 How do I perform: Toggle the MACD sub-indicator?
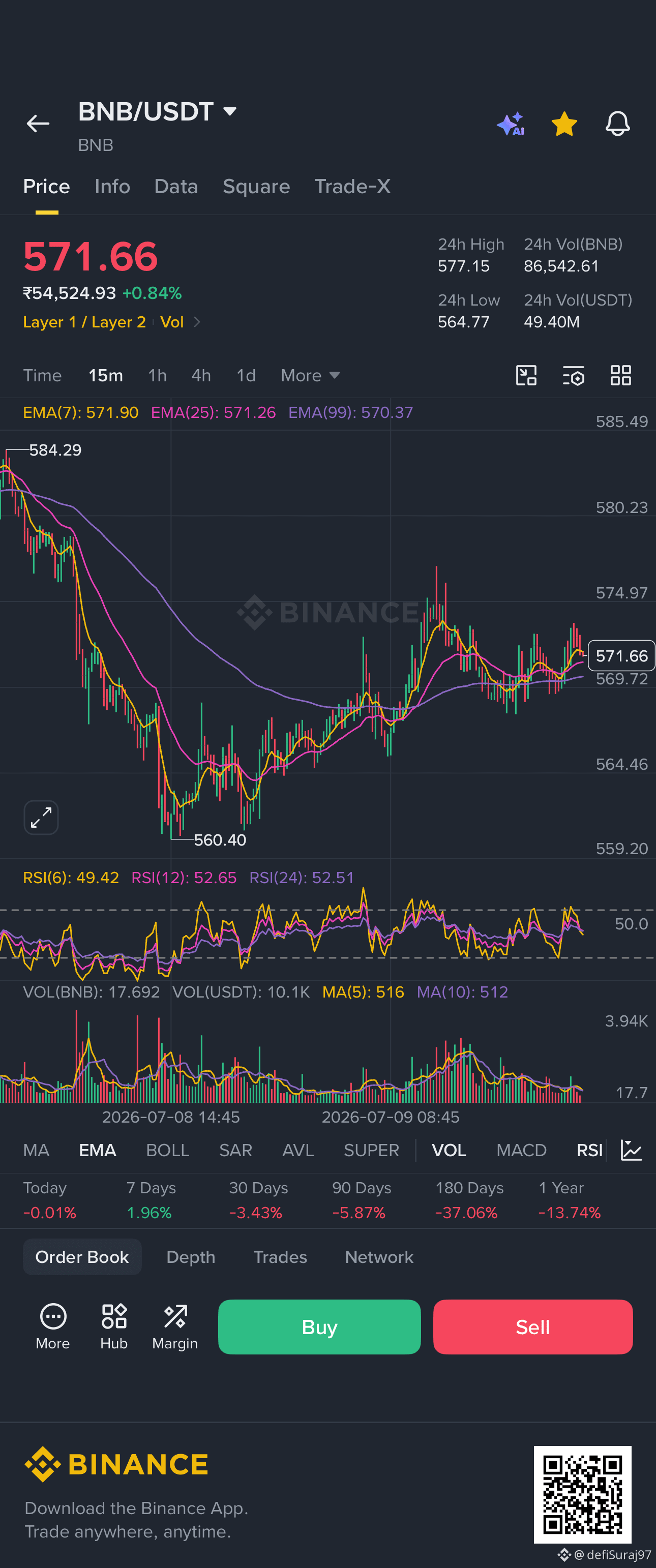click(x=521, y=1150)
